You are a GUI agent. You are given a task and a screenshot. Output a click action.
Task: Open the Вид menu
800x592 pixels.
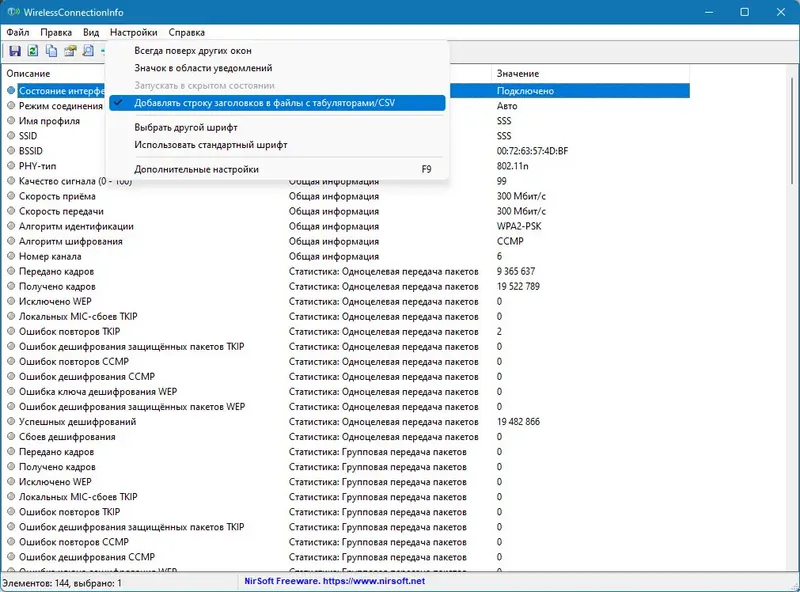coord(91,32)
